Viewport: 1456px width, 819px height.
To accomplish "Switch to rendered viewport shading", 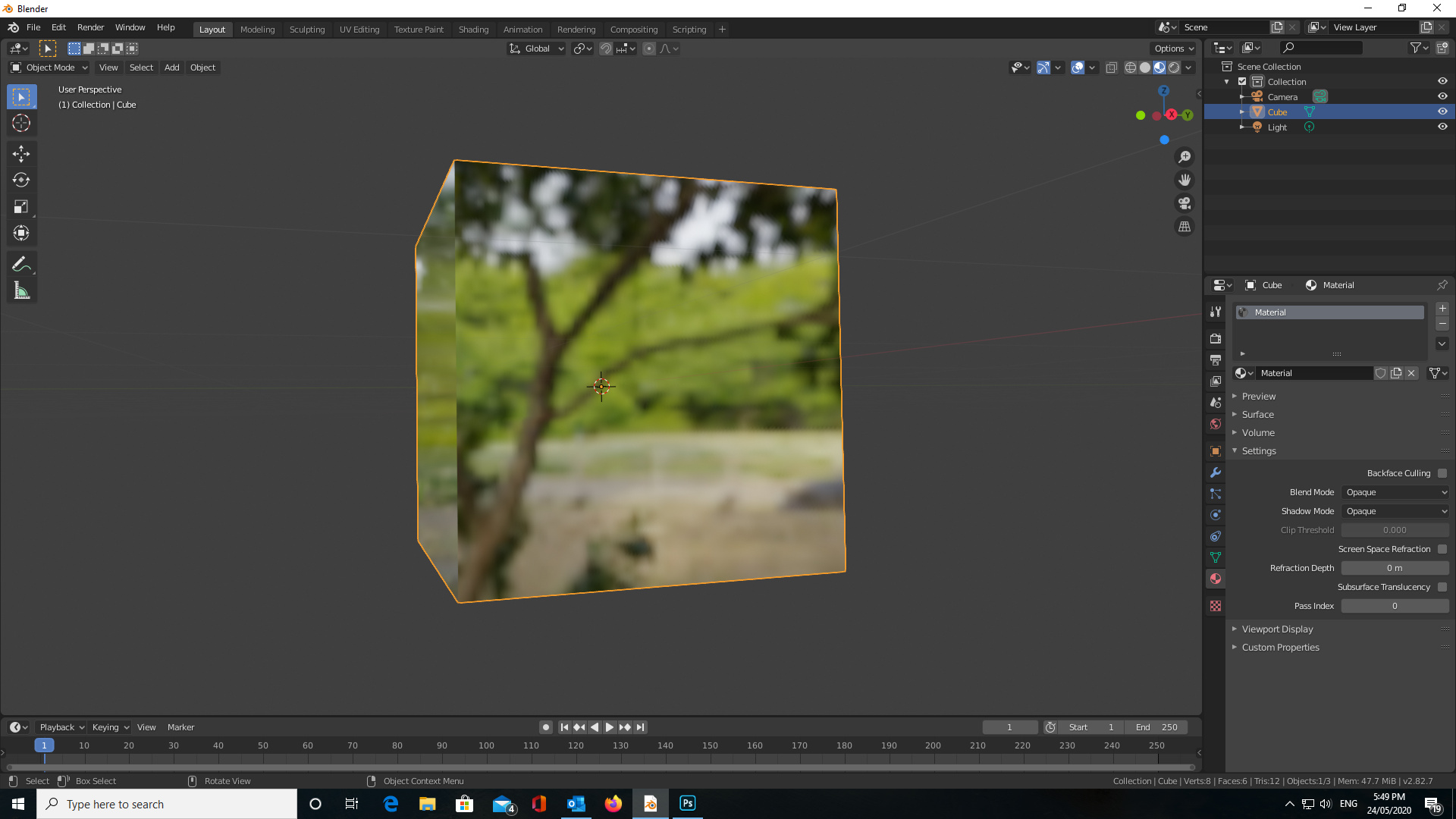I will [x=1174, y=67].
